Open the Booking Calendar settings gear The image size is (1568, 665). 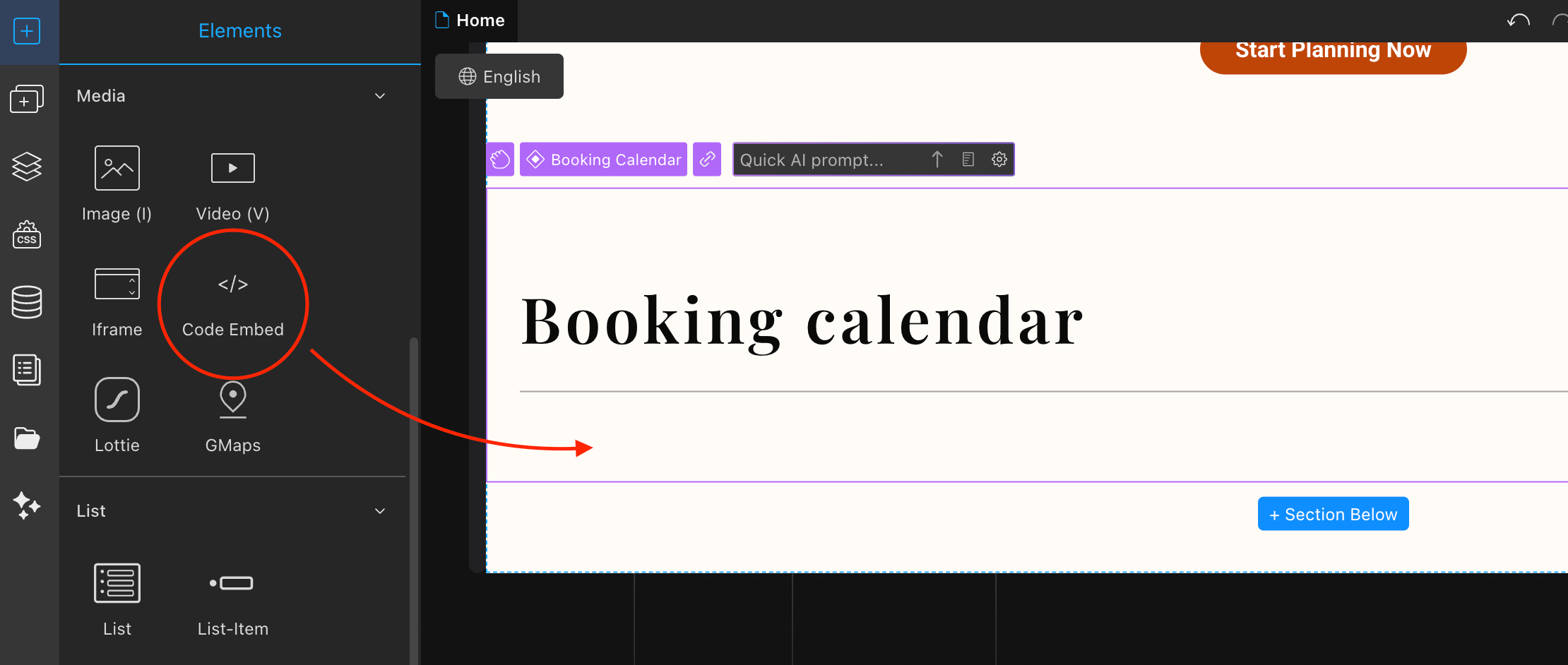click(x=999, y=160)
